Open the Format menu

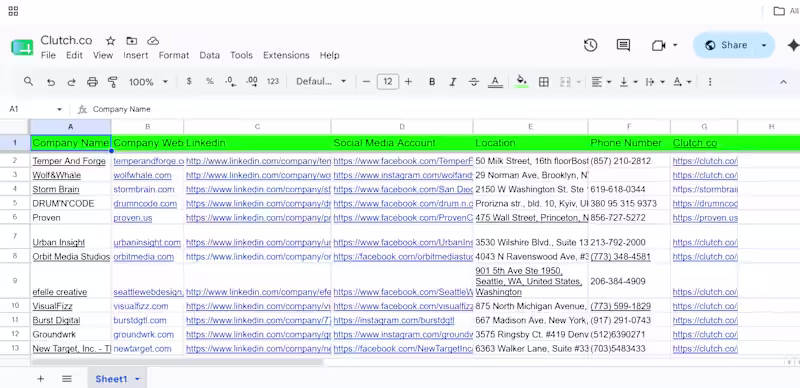pyautogui.click(x=174, y=55)
